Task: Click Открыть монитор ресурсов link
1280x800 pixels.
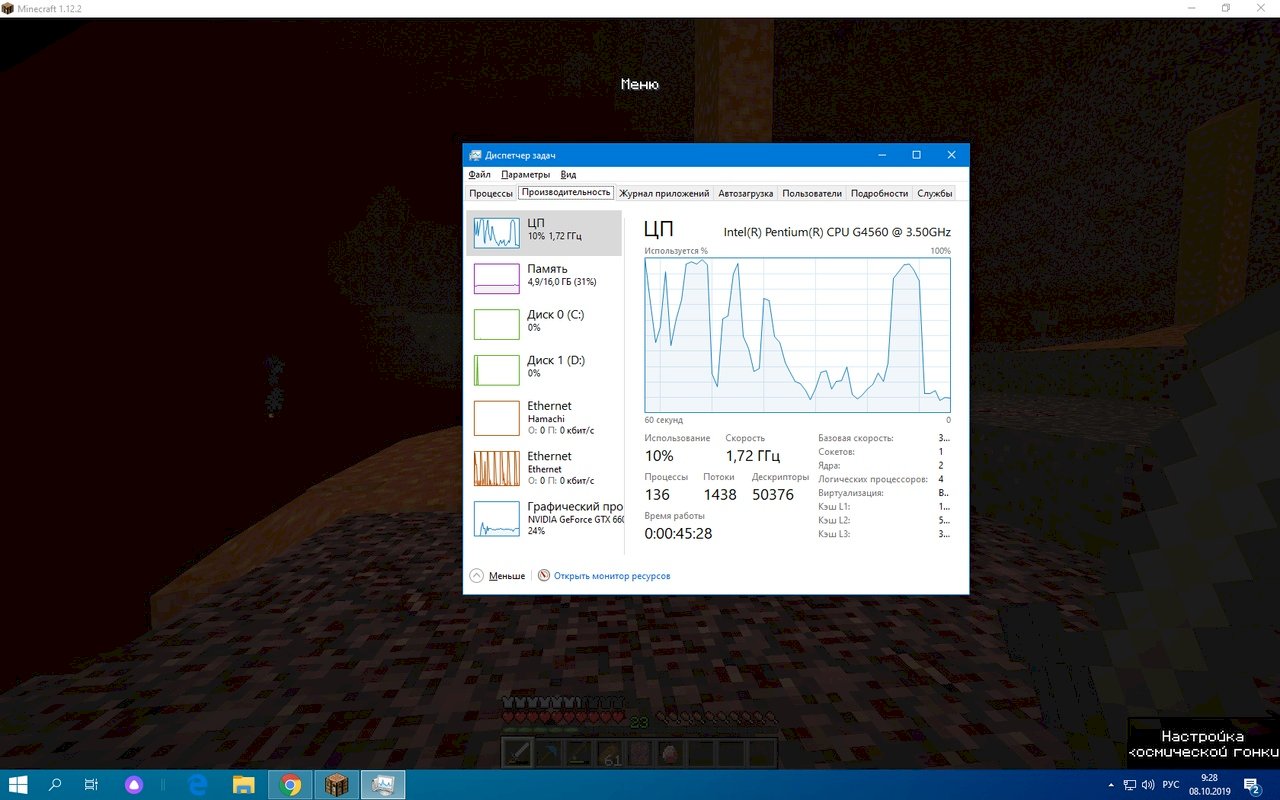Action: (612, 576)
